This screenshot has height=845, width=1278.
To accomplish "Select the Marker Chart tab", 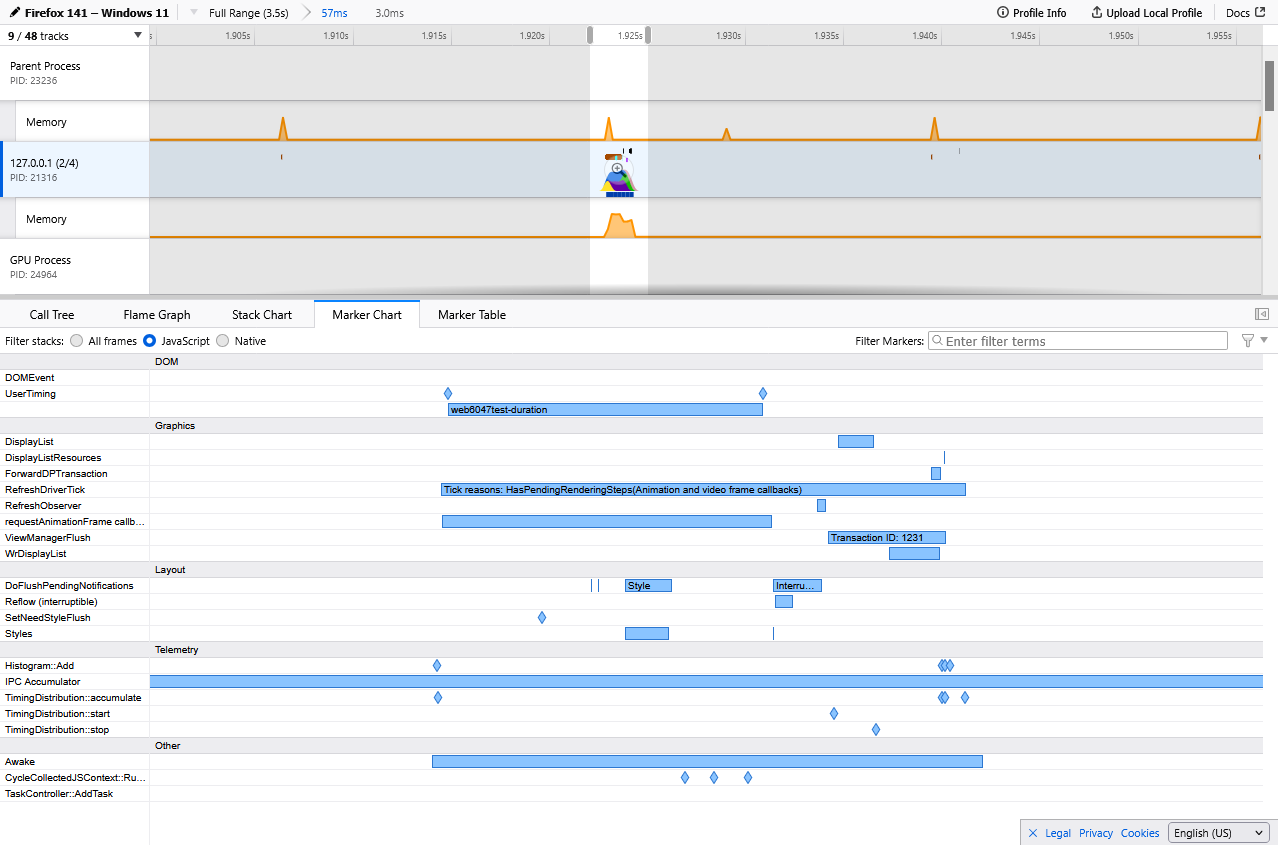I will pyautogui.click(x=367, y=314).
